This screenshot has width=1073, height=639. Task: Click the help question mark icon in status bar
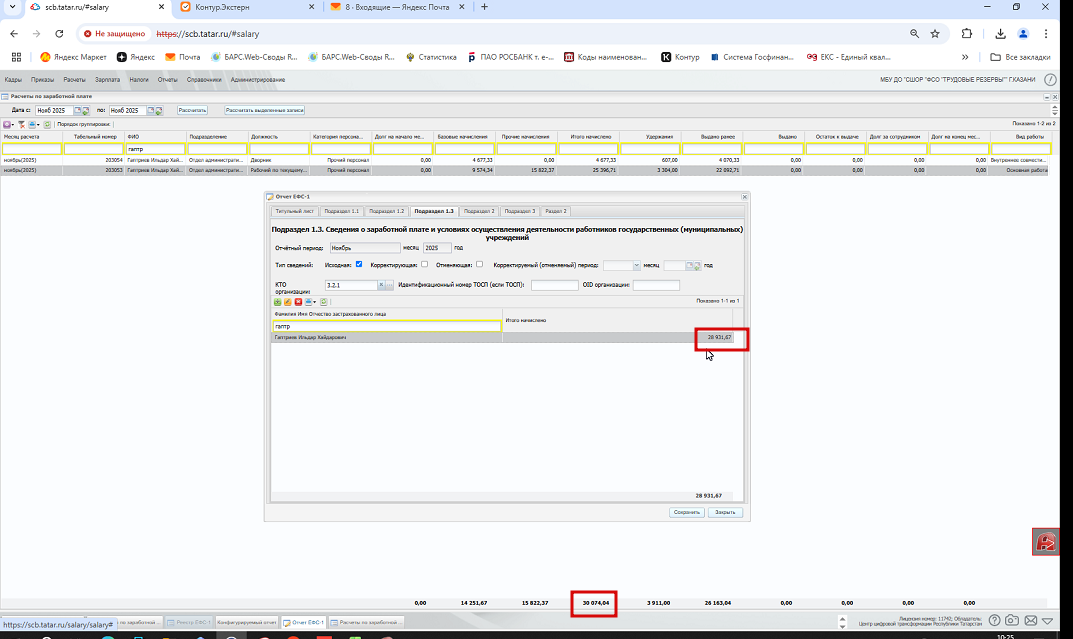994,620
